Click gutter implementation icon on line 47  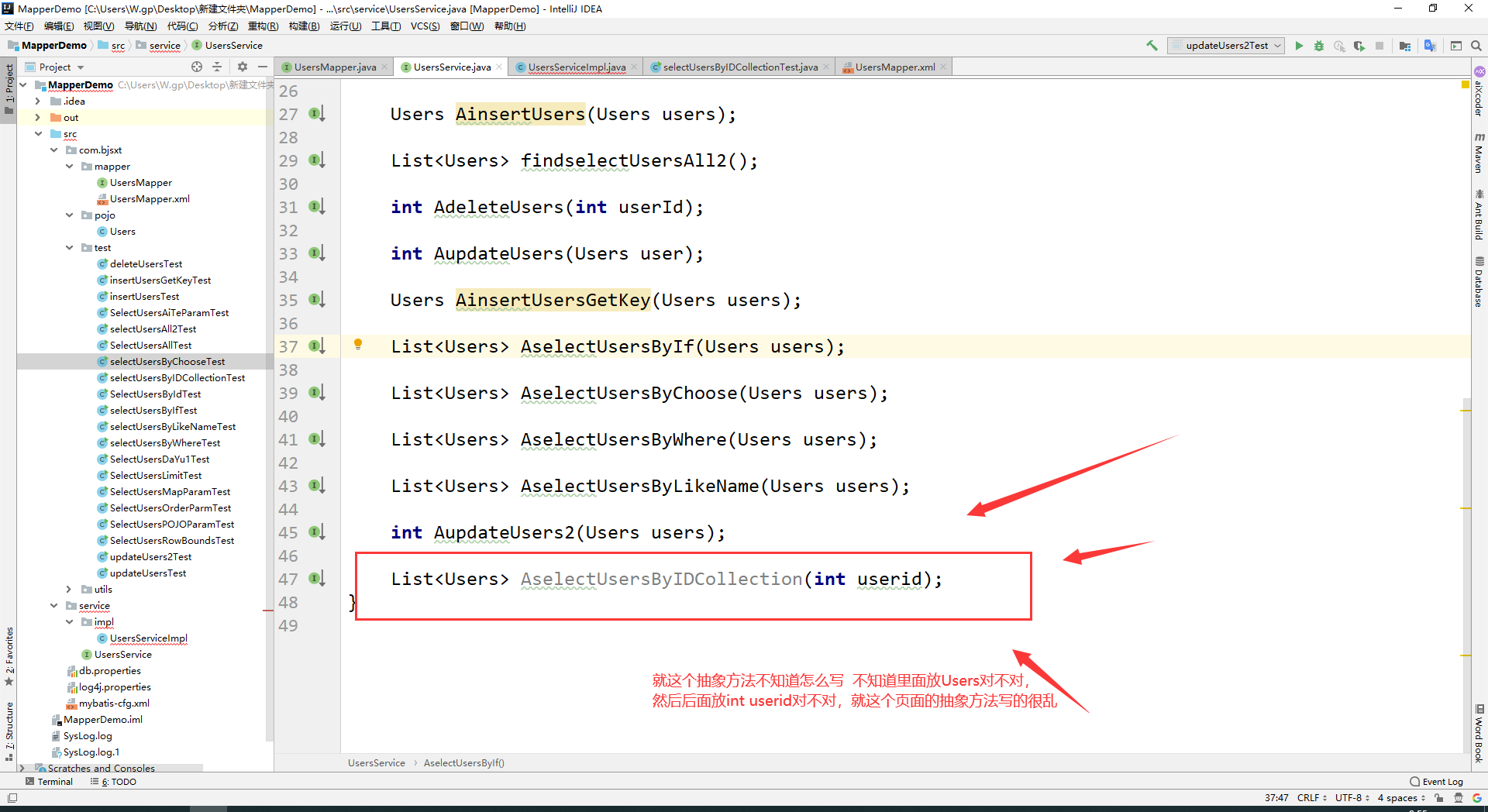pyautogui.click(x=316, y=579)
